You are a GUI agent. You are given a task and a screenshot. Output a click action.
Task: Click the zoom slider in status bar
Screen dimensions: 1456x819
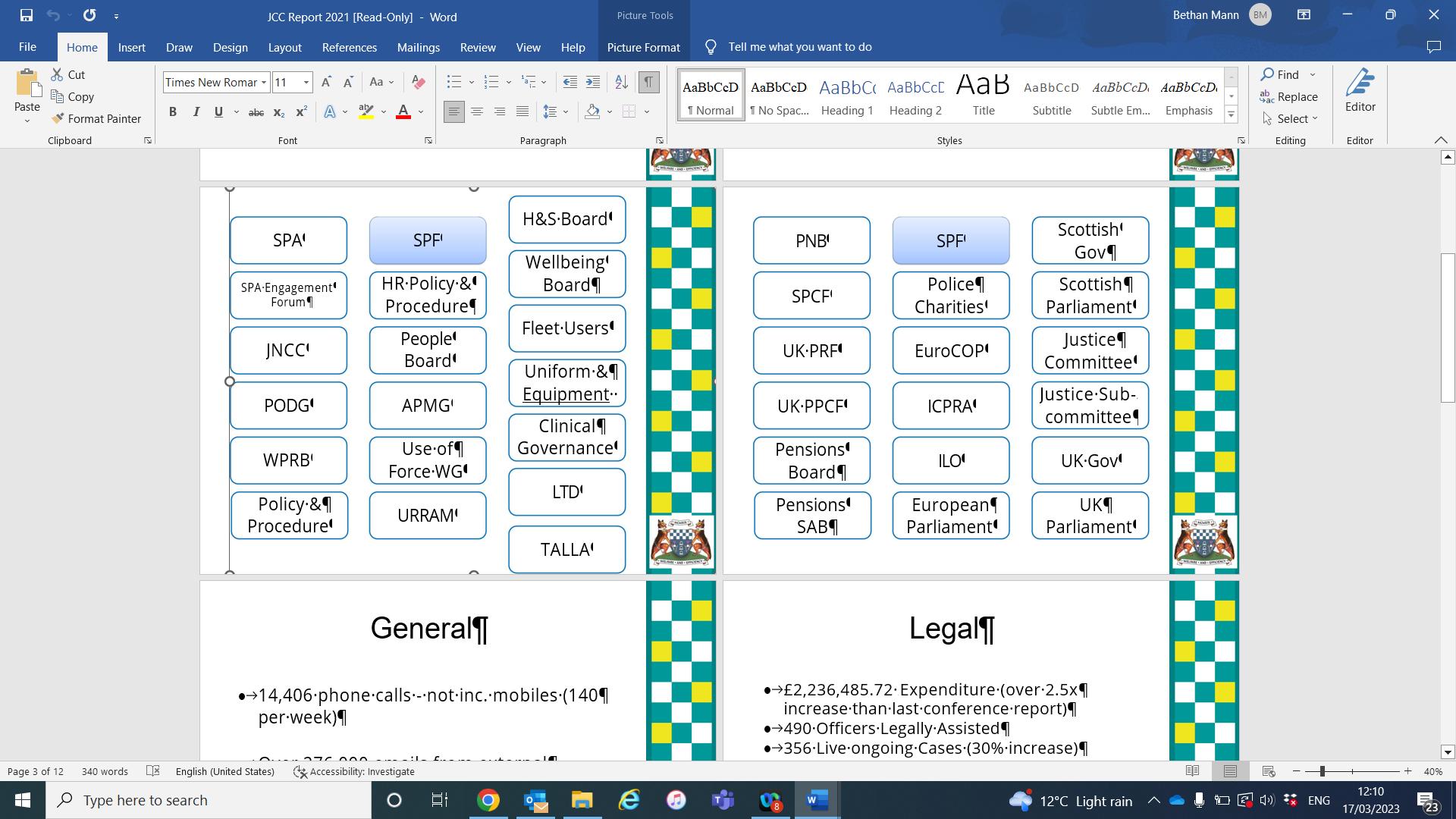[x=1322, y=771]
